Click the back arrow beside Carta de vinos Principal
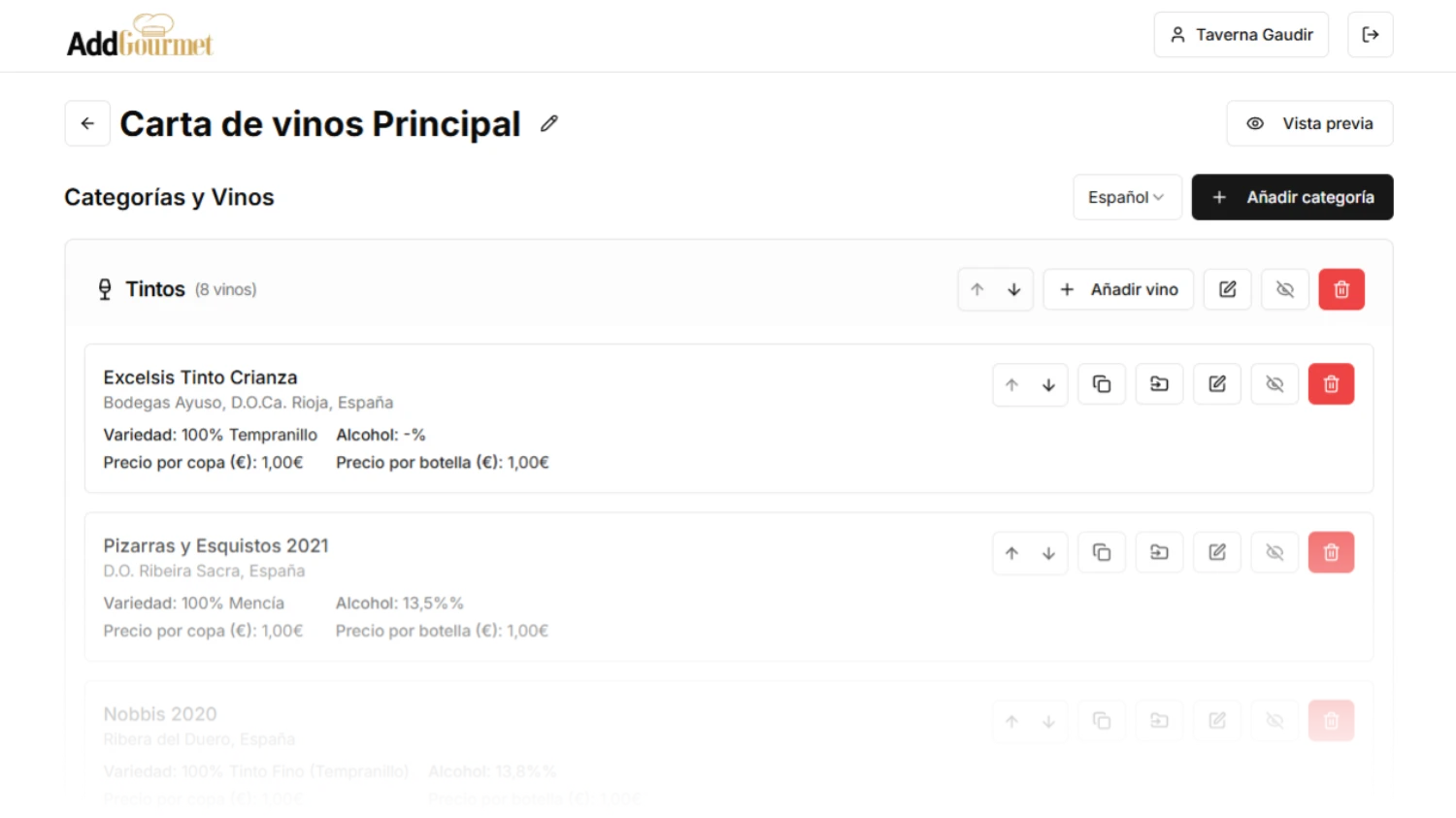Viewport: 1456px width, 818px height. click(87, 123)
